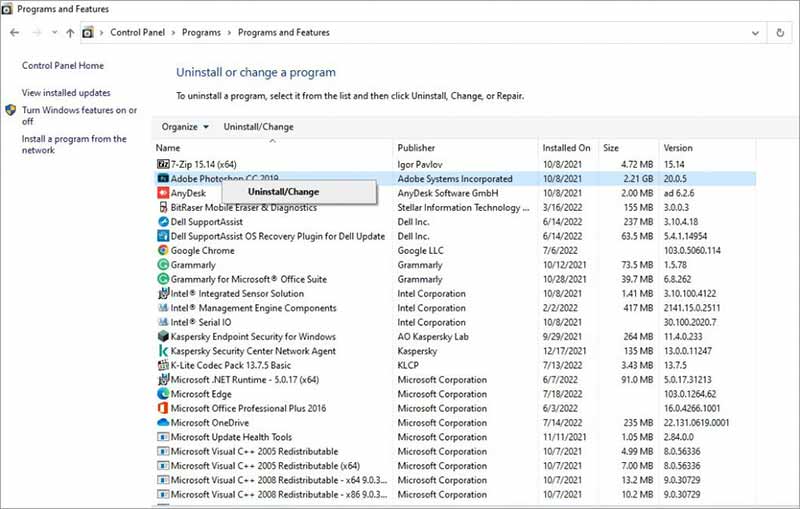This screenshot has height=509, width=800.
Task: Click the KLCP publisher cell
Action: pos(408,365)
